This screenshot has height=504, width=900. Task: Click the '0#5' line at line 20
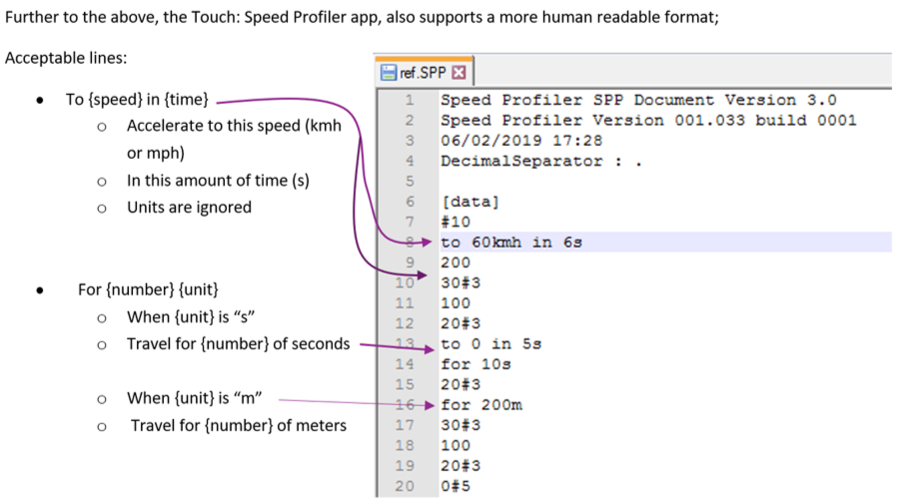[455, 486]
